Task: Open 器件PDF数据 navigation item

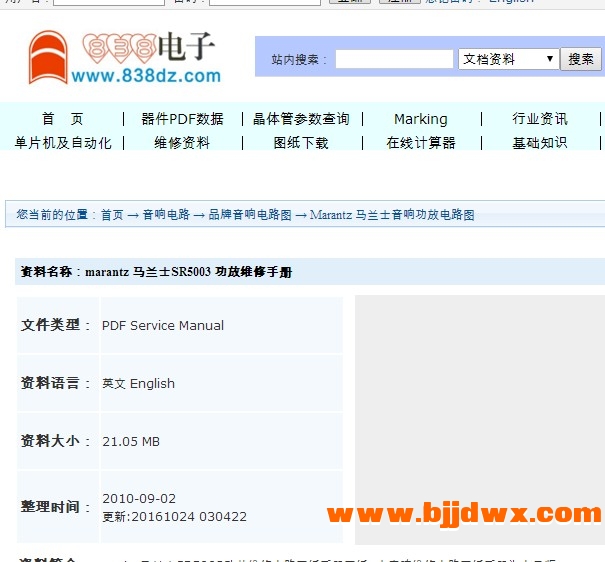Action: (182, 119)
